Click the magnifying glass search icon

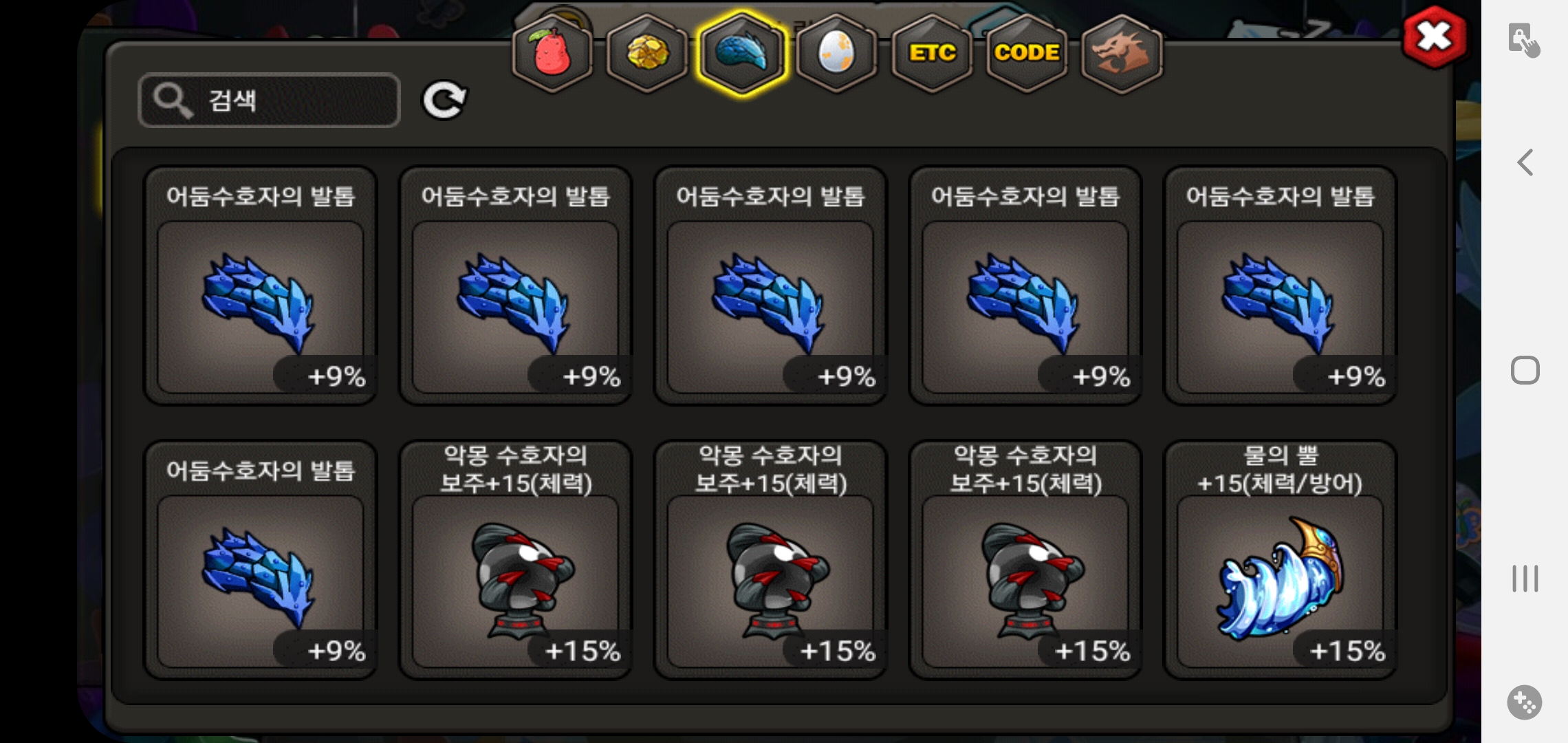point(171,100)
